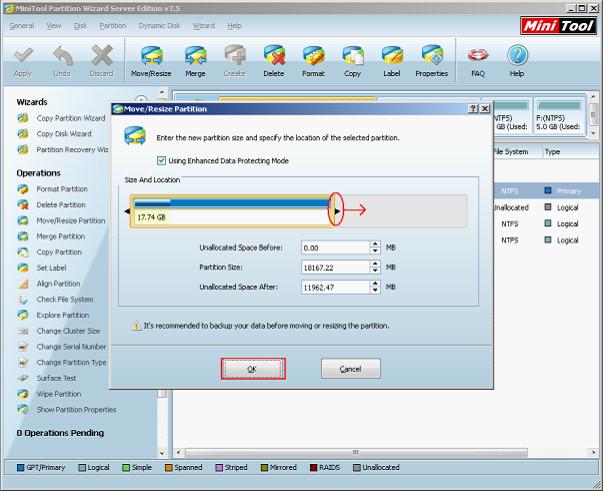Confirm the resize with OK button
This screenshot has width=603, height=491.
click(253, 369)
